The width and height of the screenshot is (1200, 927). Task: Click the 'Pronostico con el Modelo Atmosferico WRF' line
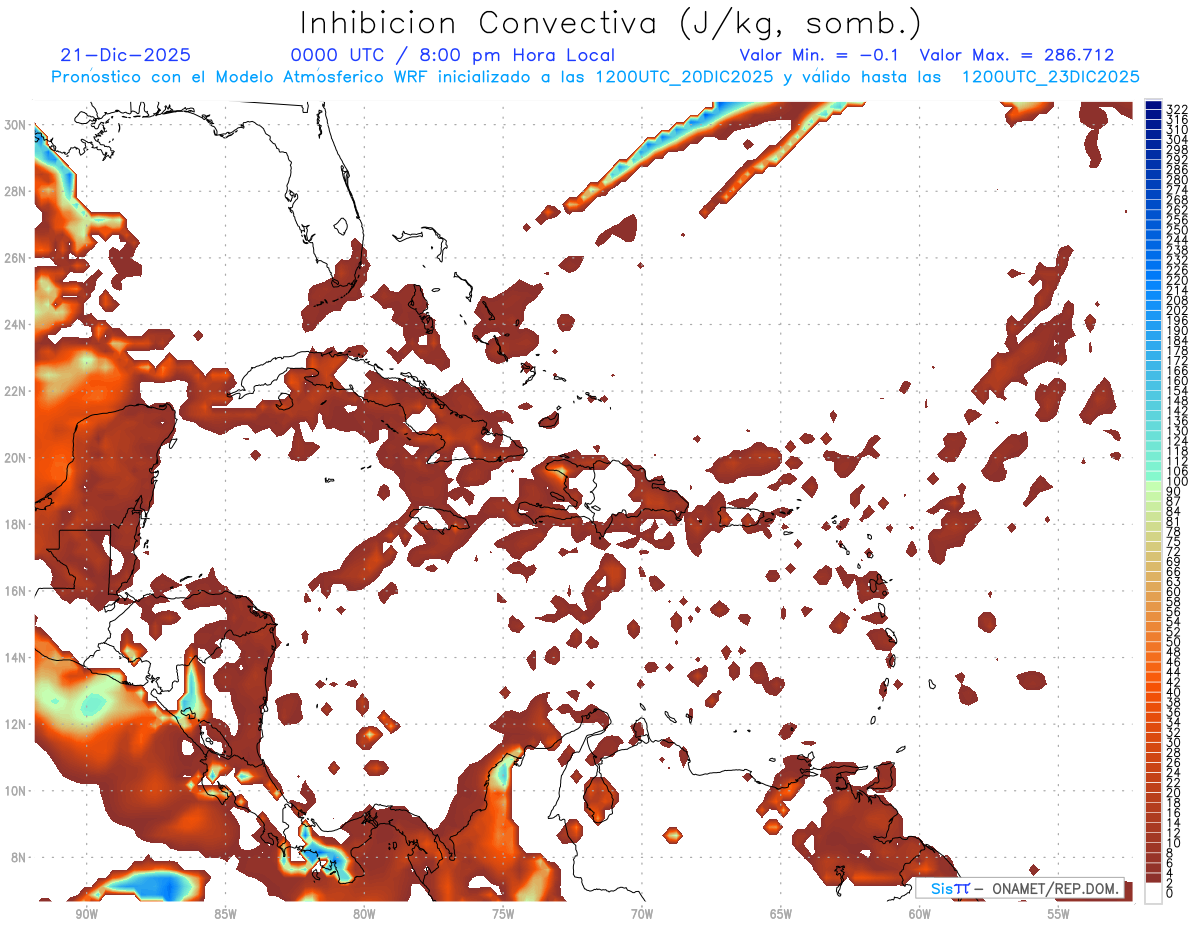[x=595, y=77]
